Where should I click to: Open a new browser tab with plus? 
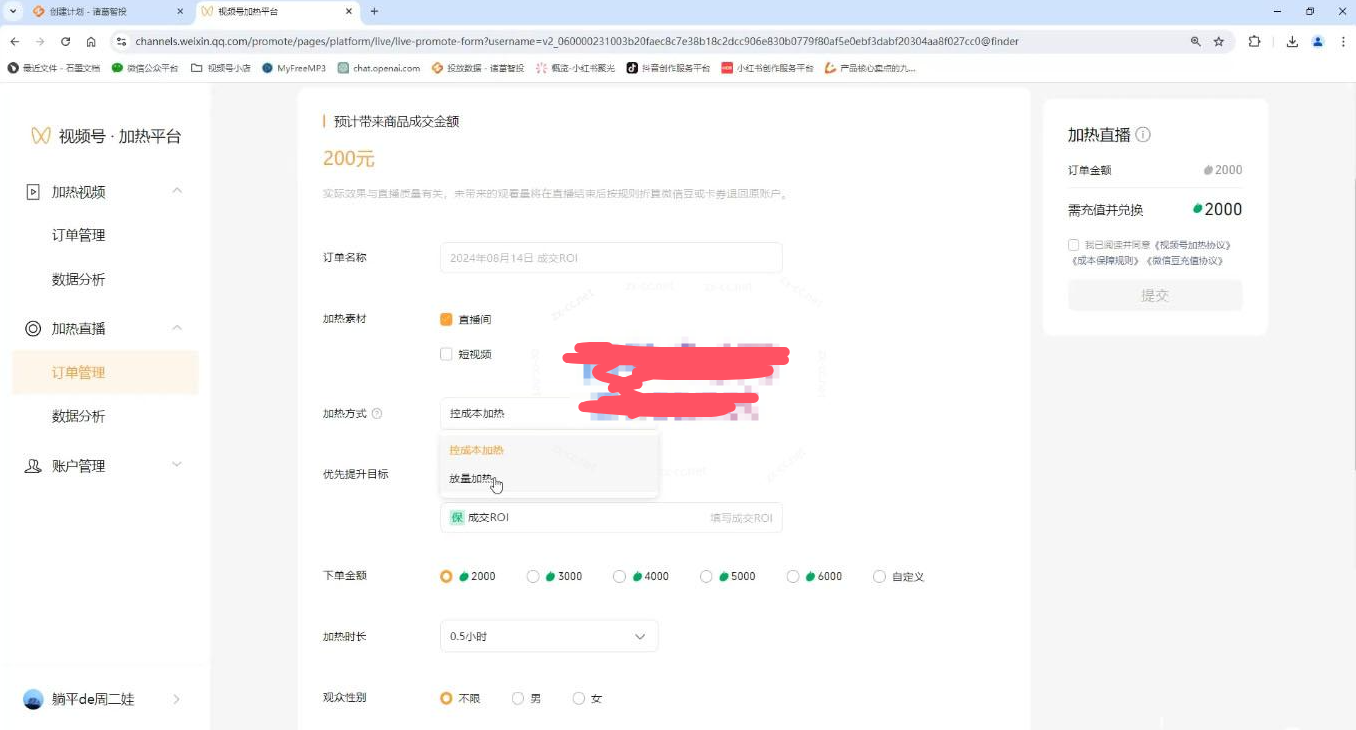tap(374, 11)
